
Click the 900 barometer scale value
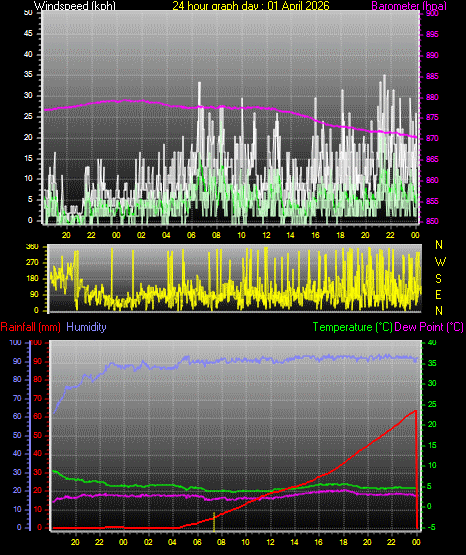click(432, 13)
